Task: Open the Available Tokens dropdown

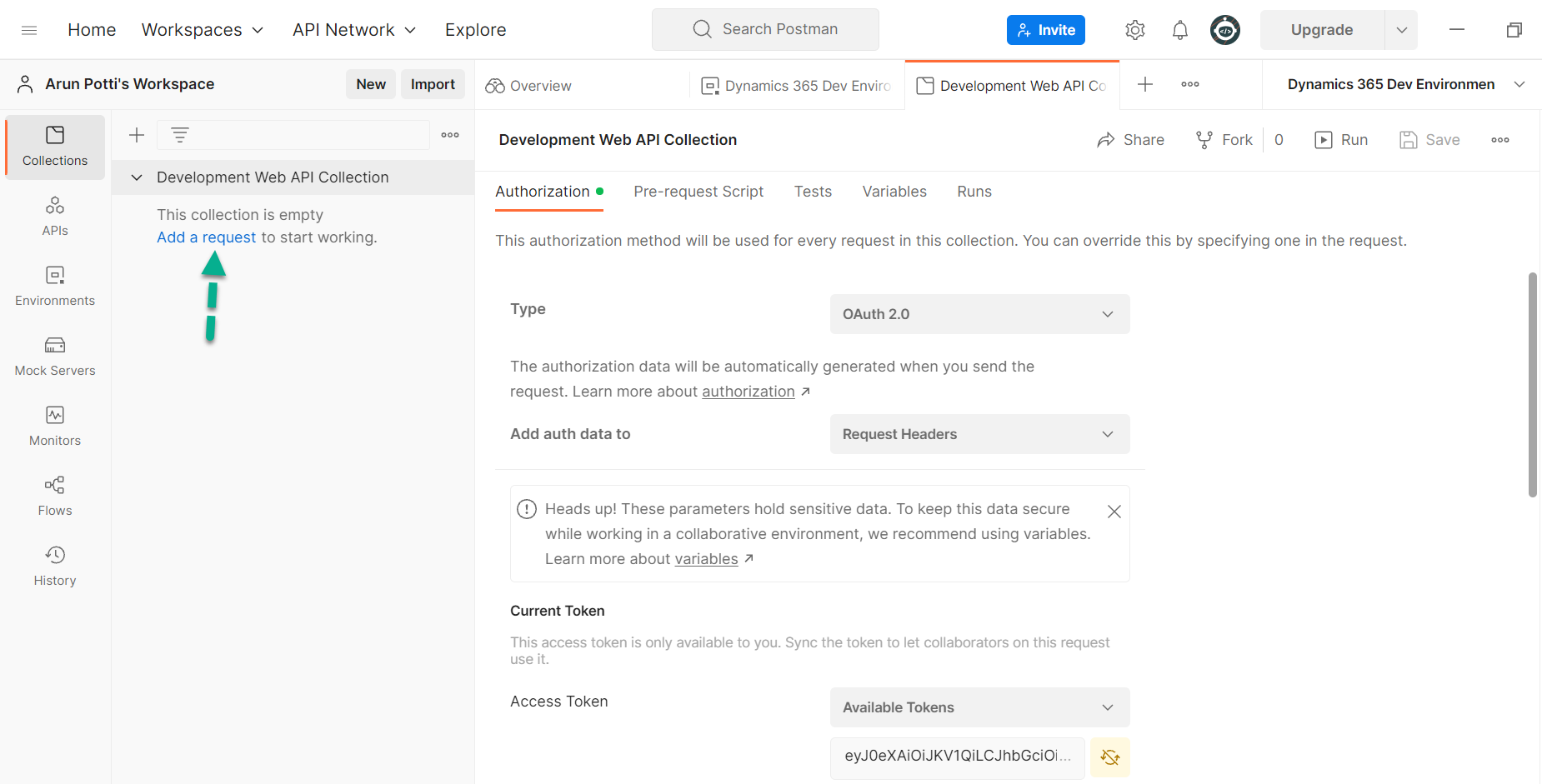Action: 979,707
